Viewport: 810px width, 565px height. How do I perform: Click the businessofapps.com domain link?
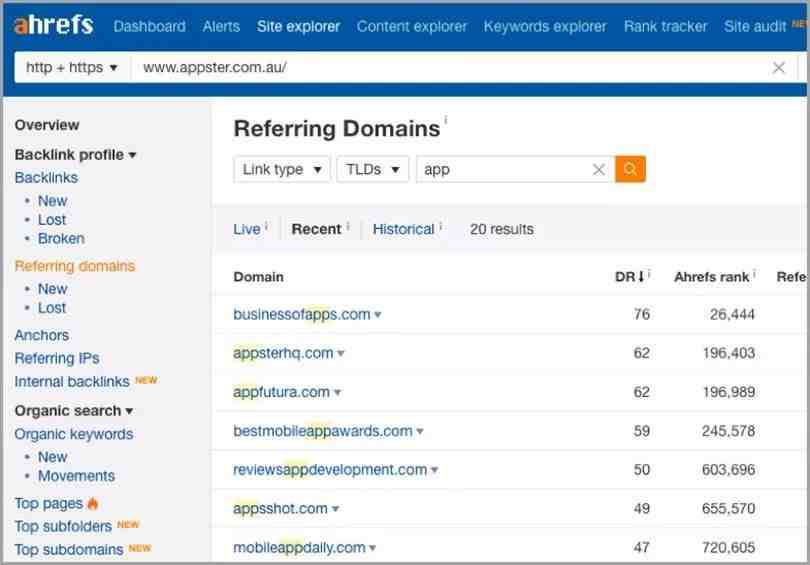(302, 315)
